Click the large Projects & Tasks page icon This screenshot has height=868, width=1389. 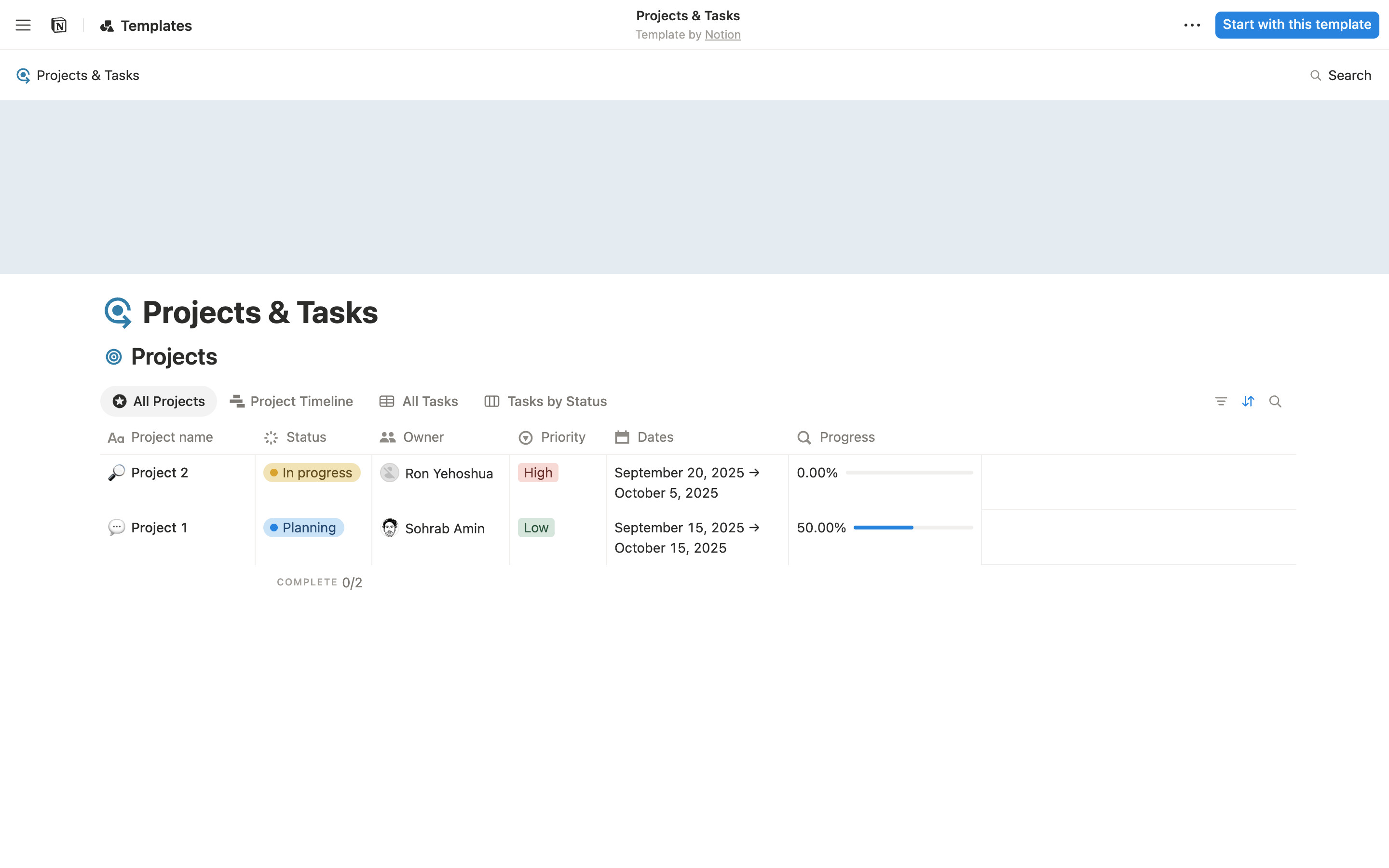(x=118, y=312)
